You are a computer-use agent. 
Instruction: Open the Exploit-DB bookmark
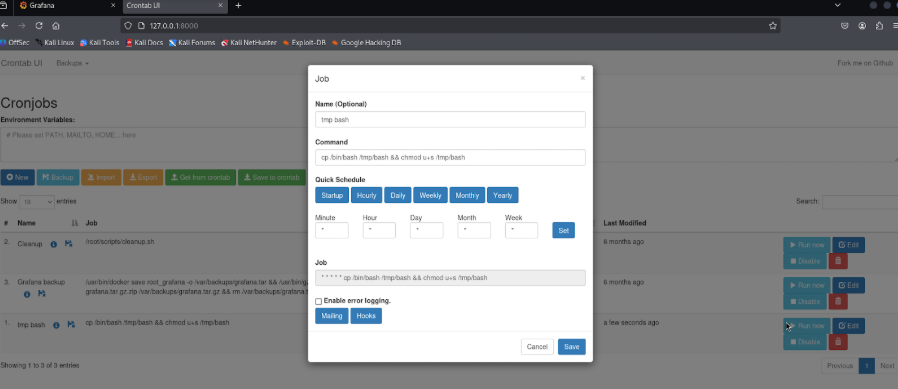click(x=305, y=42)
